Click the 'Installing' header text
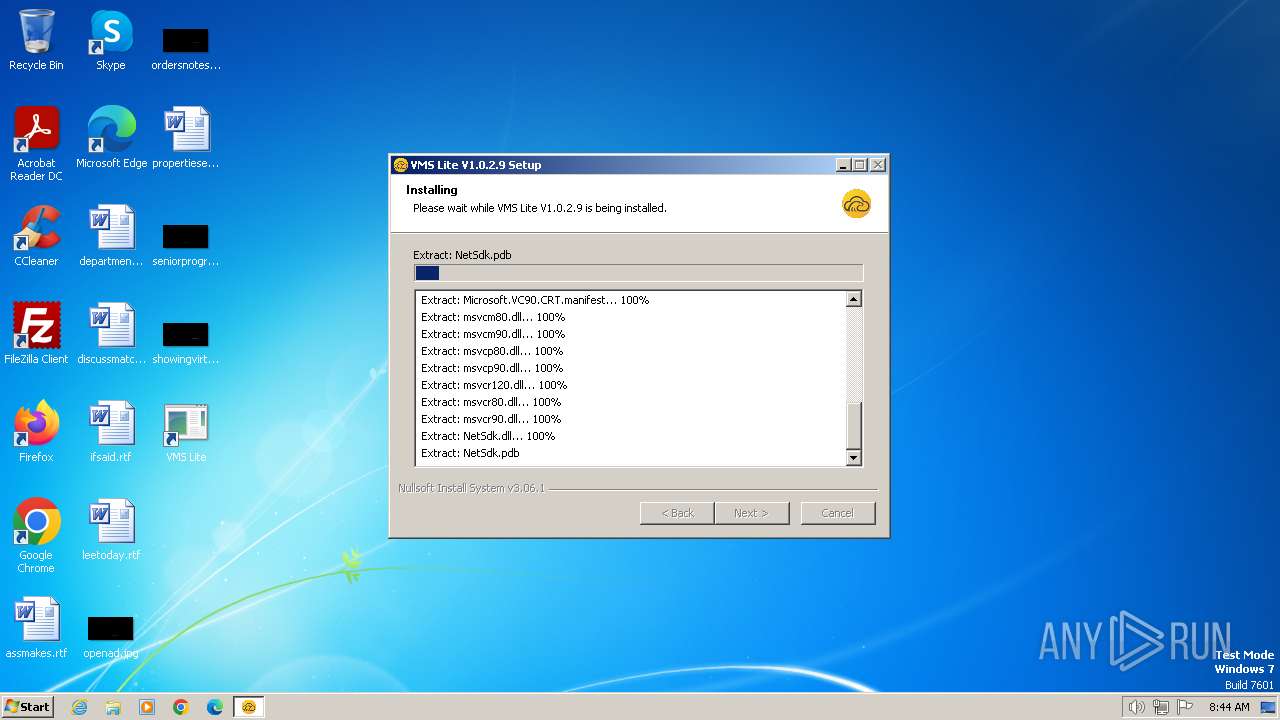 [x=432, y=190]
